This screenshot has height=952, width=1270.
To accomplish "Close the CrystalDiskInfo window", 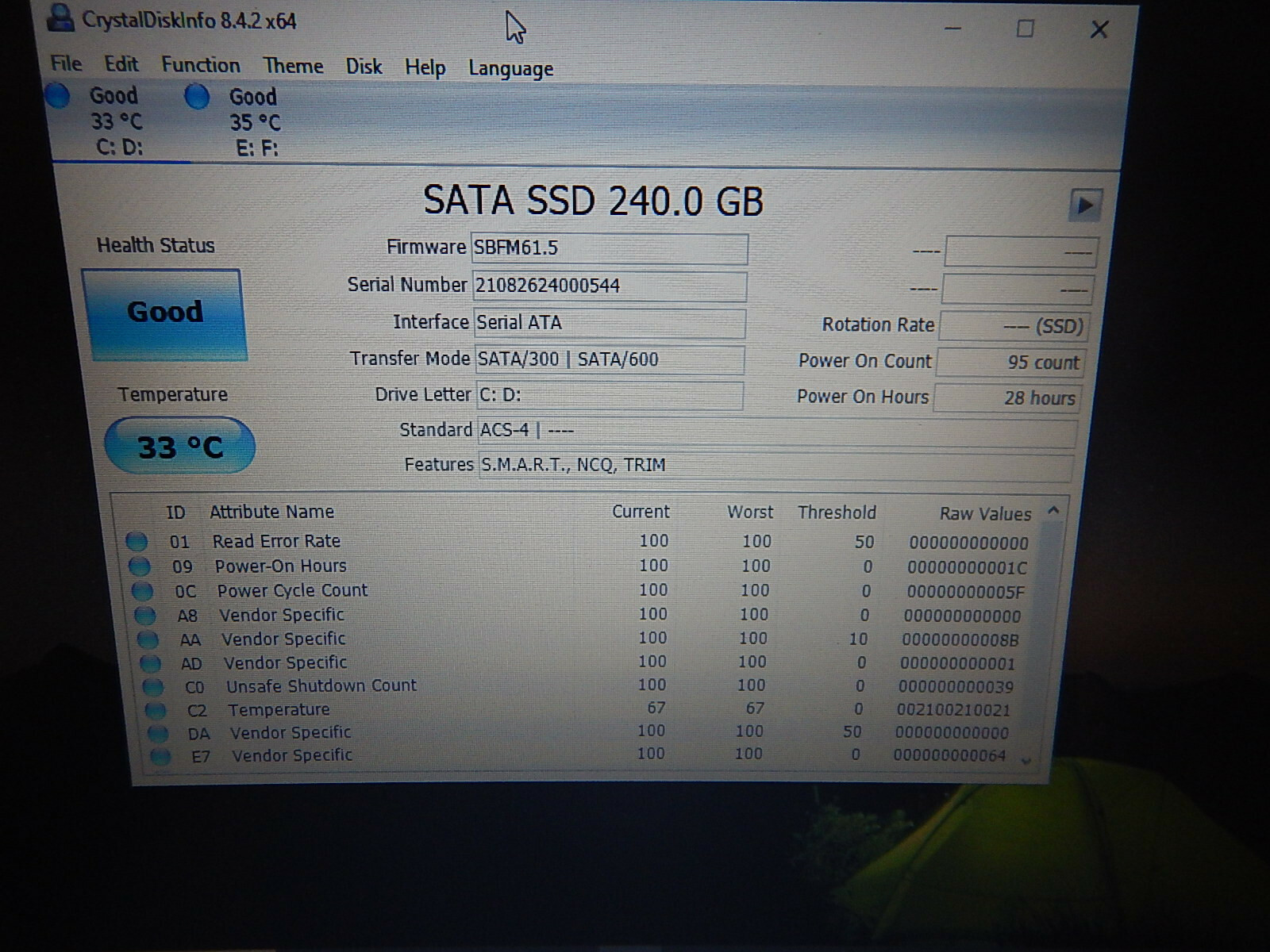I will [1099, 30].
